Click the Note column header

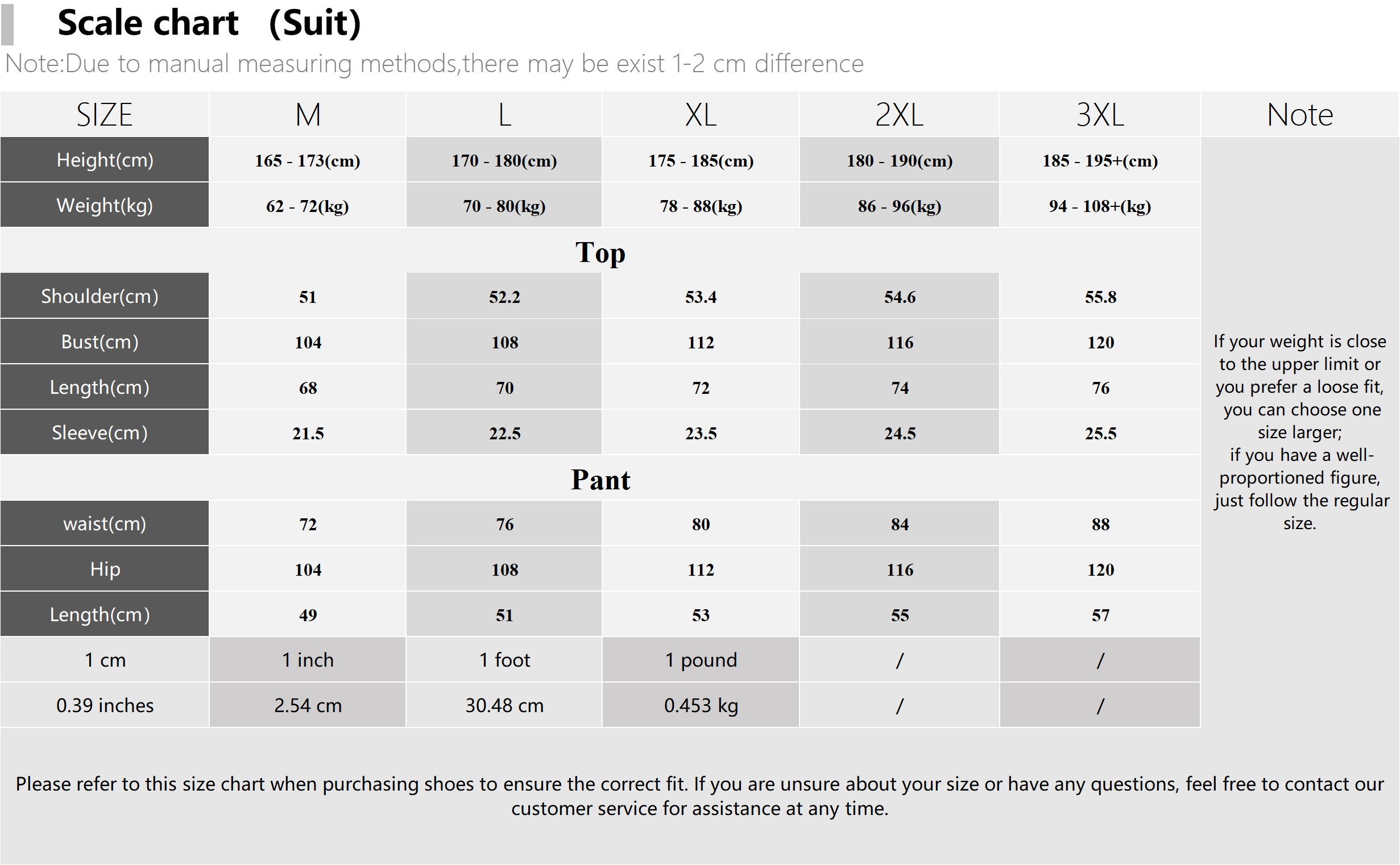(x=1300, y=114)
